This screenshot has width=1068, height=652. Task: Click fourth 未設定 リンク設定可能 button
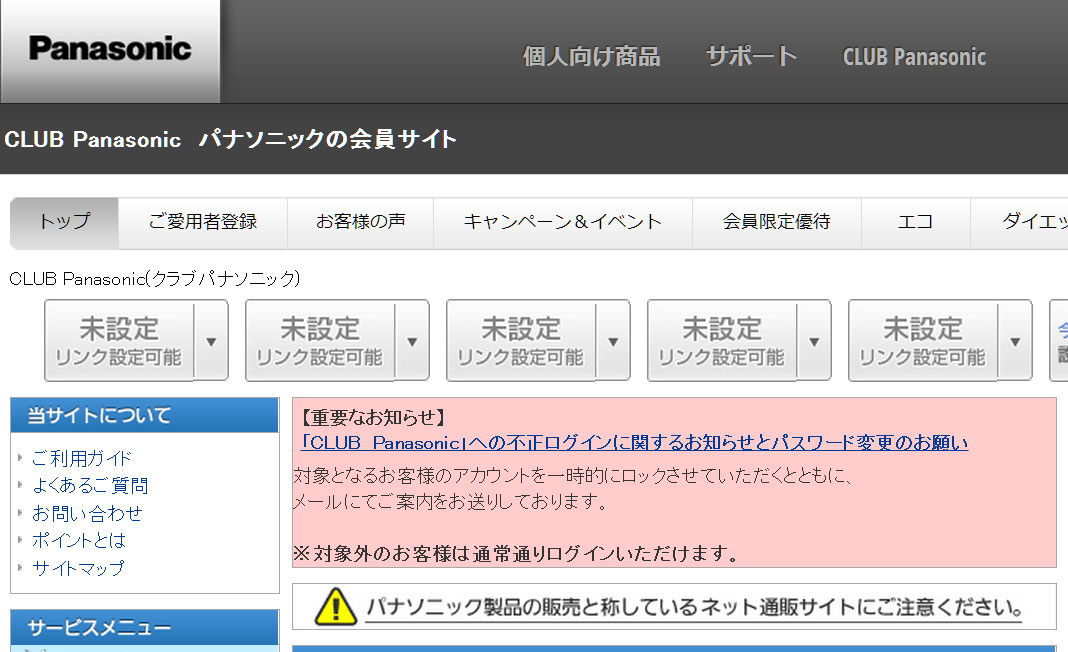point(722,341)
